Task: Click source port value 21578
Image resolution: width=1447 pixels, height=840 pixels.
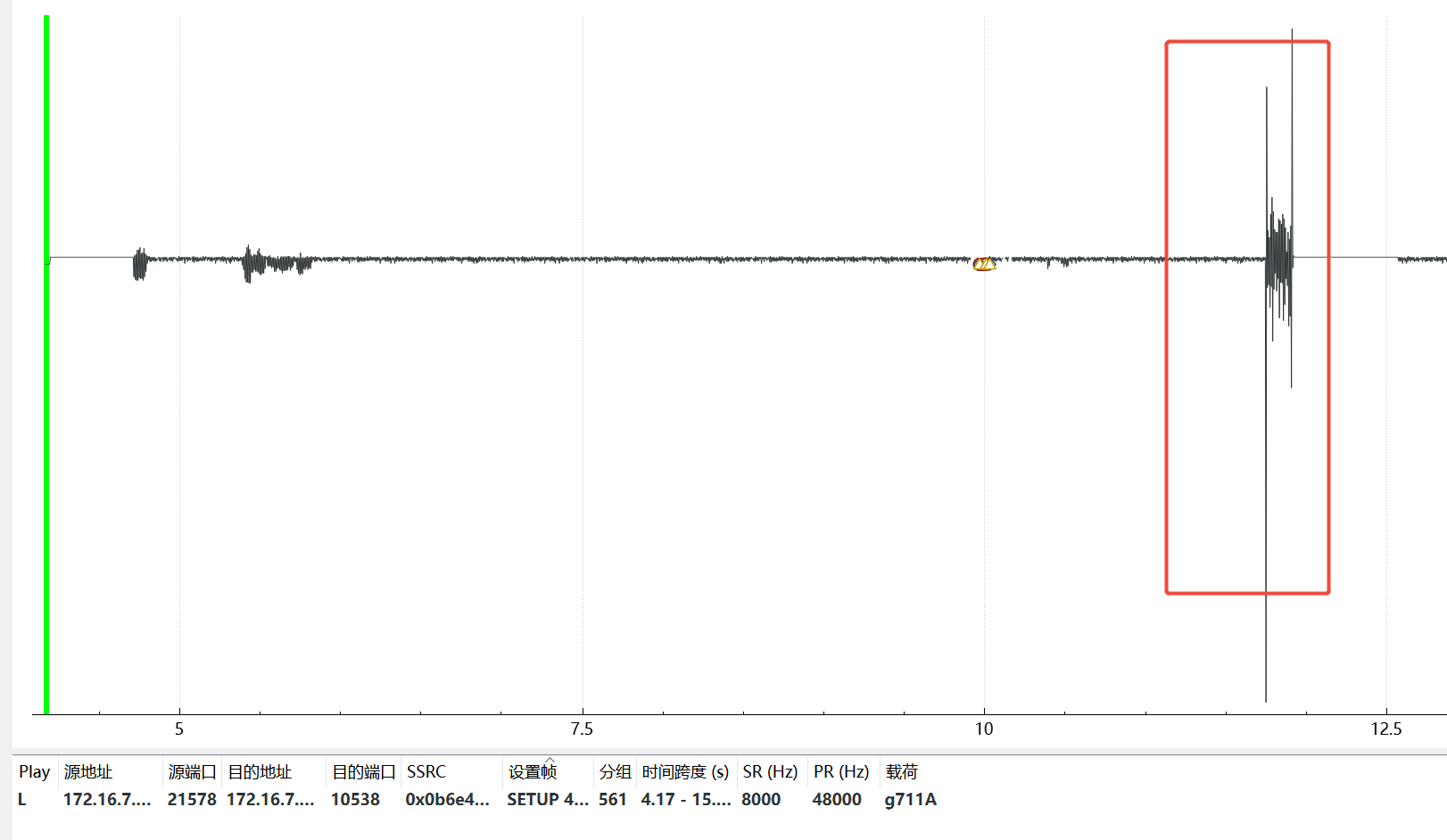Action: tap(192, 800)
